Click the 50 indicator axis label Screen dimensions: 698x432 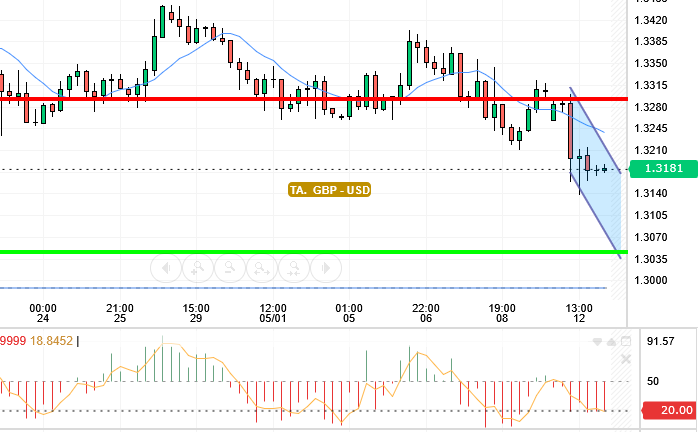[653, 381]
